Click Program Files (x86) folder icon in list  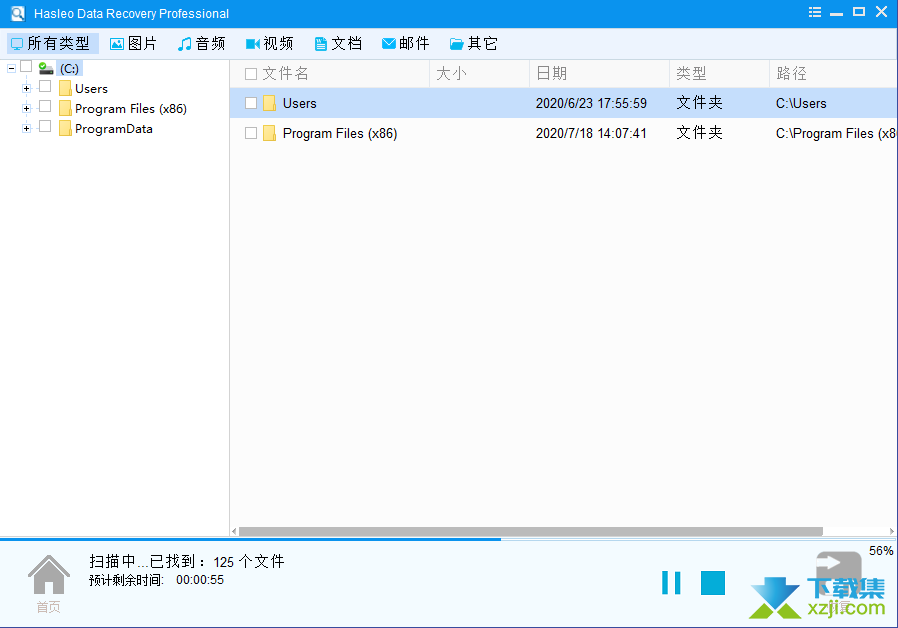(x=269, y=133)
